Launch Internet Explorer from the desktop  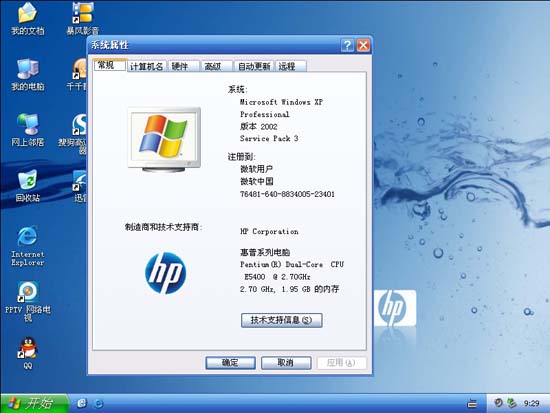[x=27, y=246]
